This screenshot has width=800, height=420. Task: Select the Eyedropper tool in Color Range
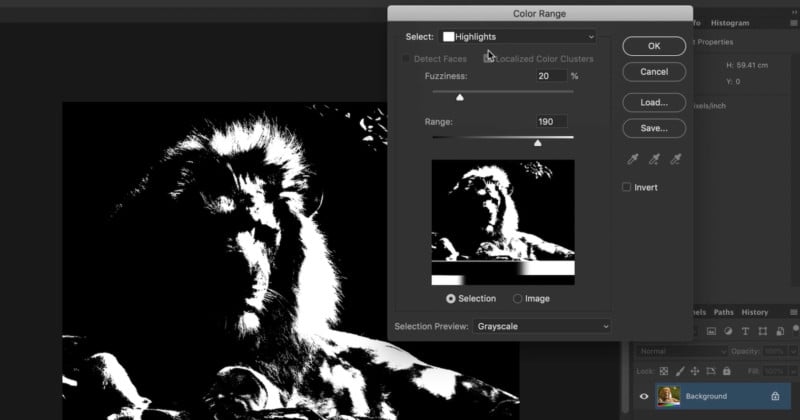point(633,159)
